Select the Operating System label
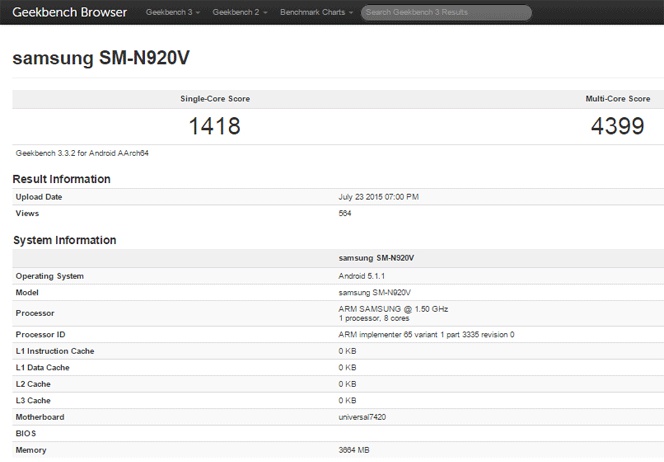 (50, 276)
